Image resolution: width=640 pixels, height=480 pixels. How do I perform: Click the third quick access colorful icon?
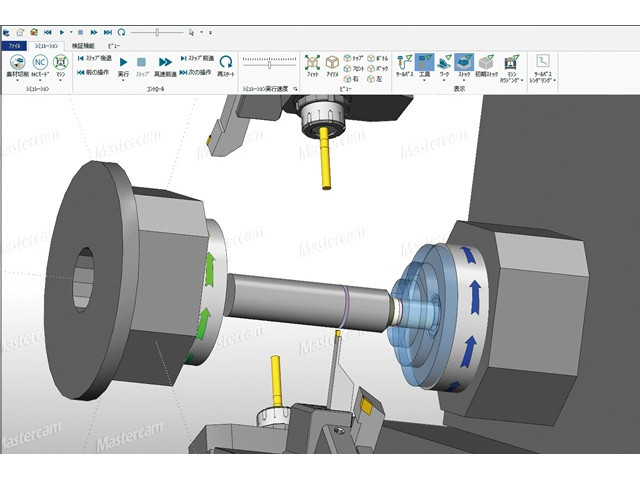(34, 32)
